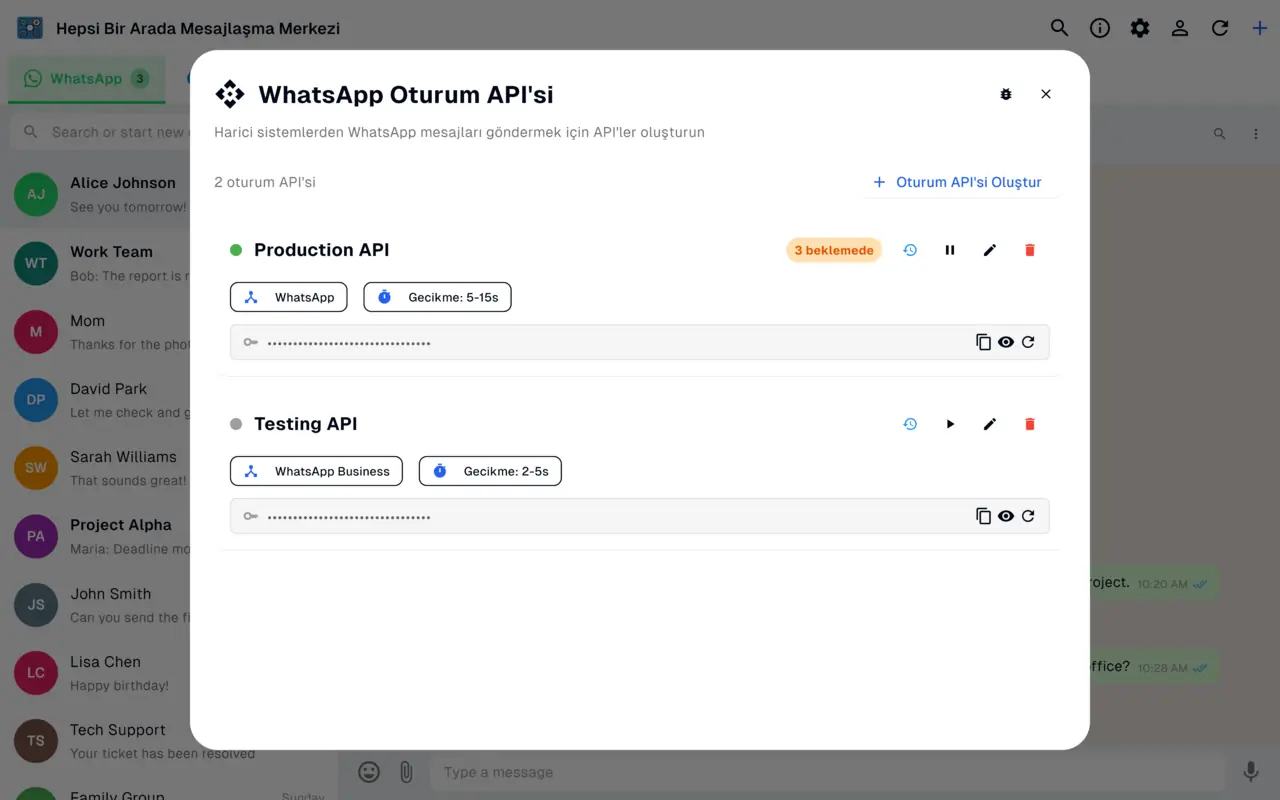The height and width of the screenshot is (800, 1280).
Task: Copy the Production API key
Action: pyautogui.click(x=984, y=342)
